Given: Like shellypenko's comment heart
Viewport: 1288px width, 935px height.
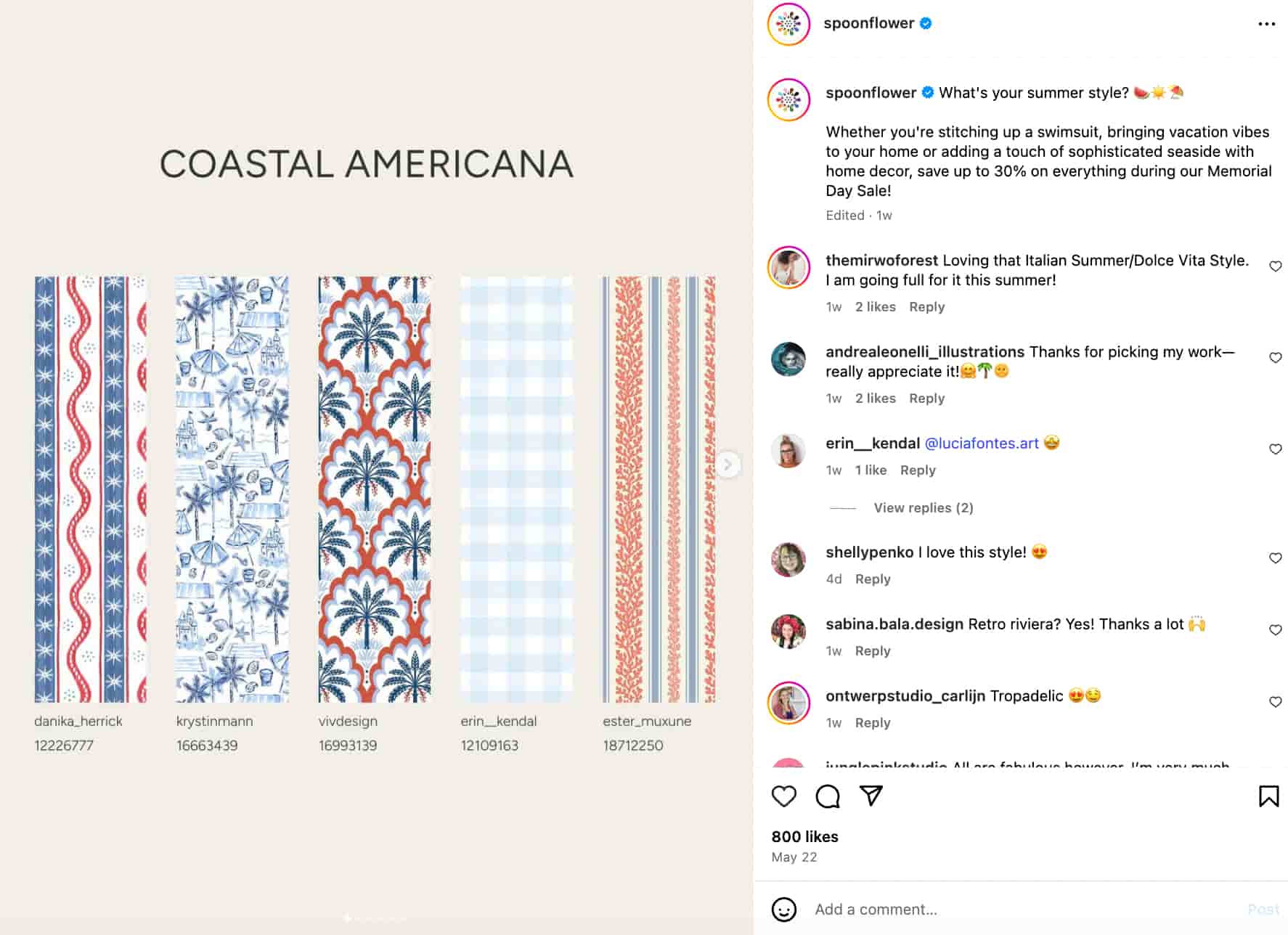Looking at the screenshot, I should [x=1276, y=558].
